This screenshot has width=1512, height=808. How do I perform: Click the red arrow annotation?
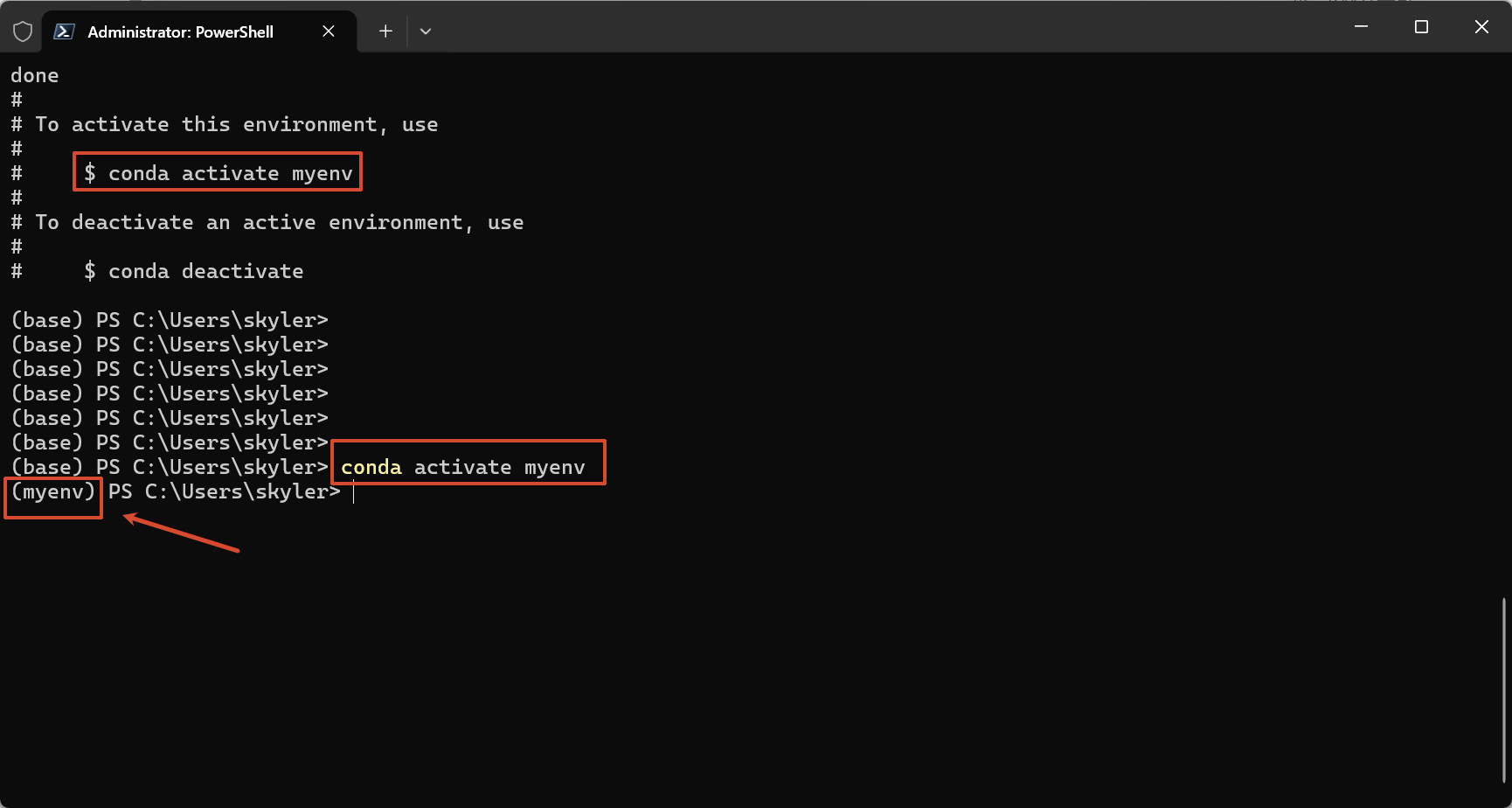point(182,533)
